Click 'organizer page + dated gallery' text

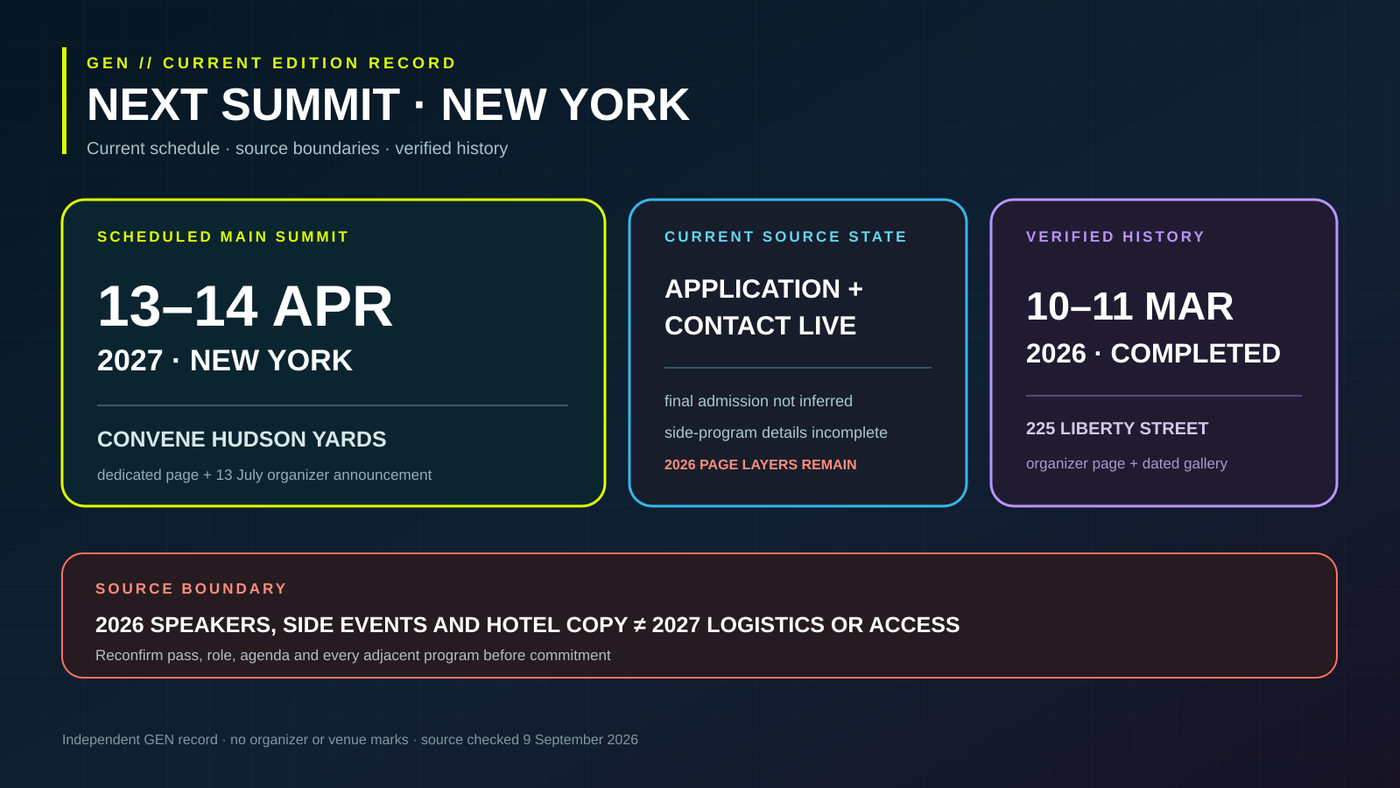[1126, 464]
